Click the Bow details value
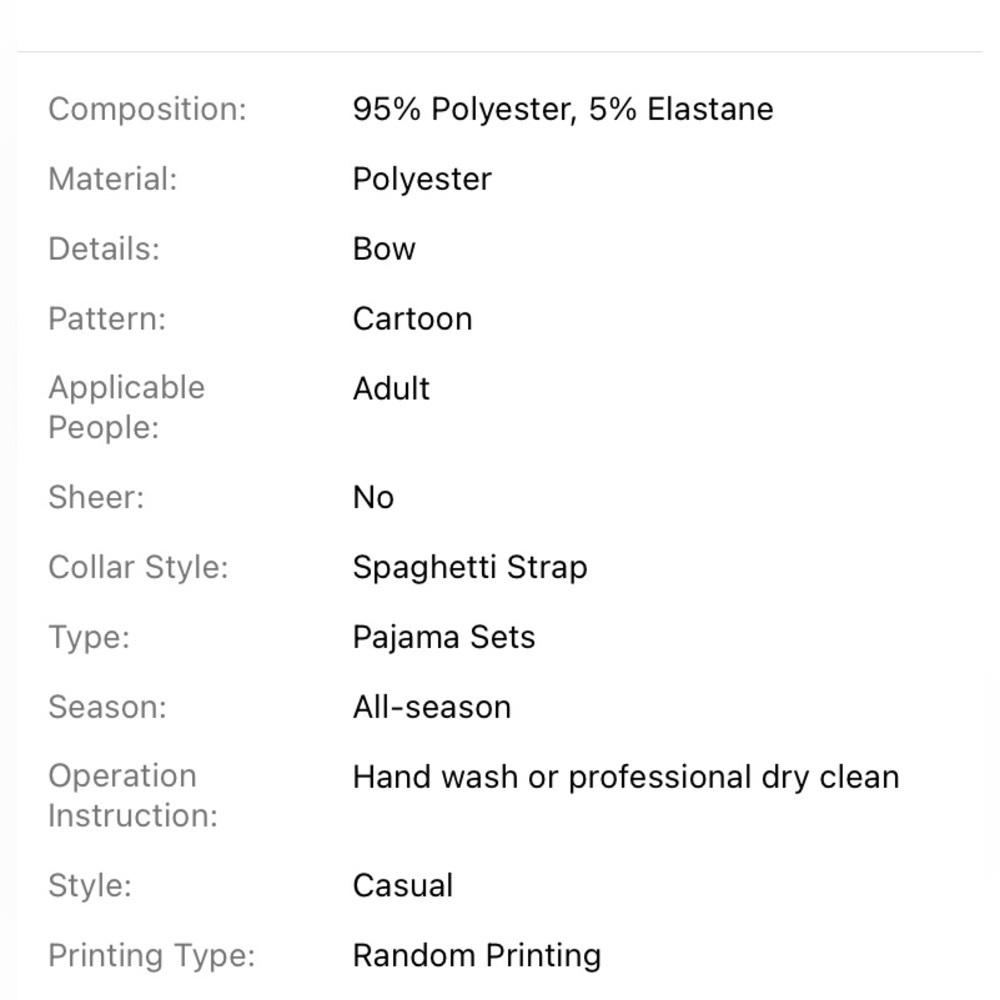Image resolution: width=1000 pixels, height=1000 pixels. [x=384, y=249]
